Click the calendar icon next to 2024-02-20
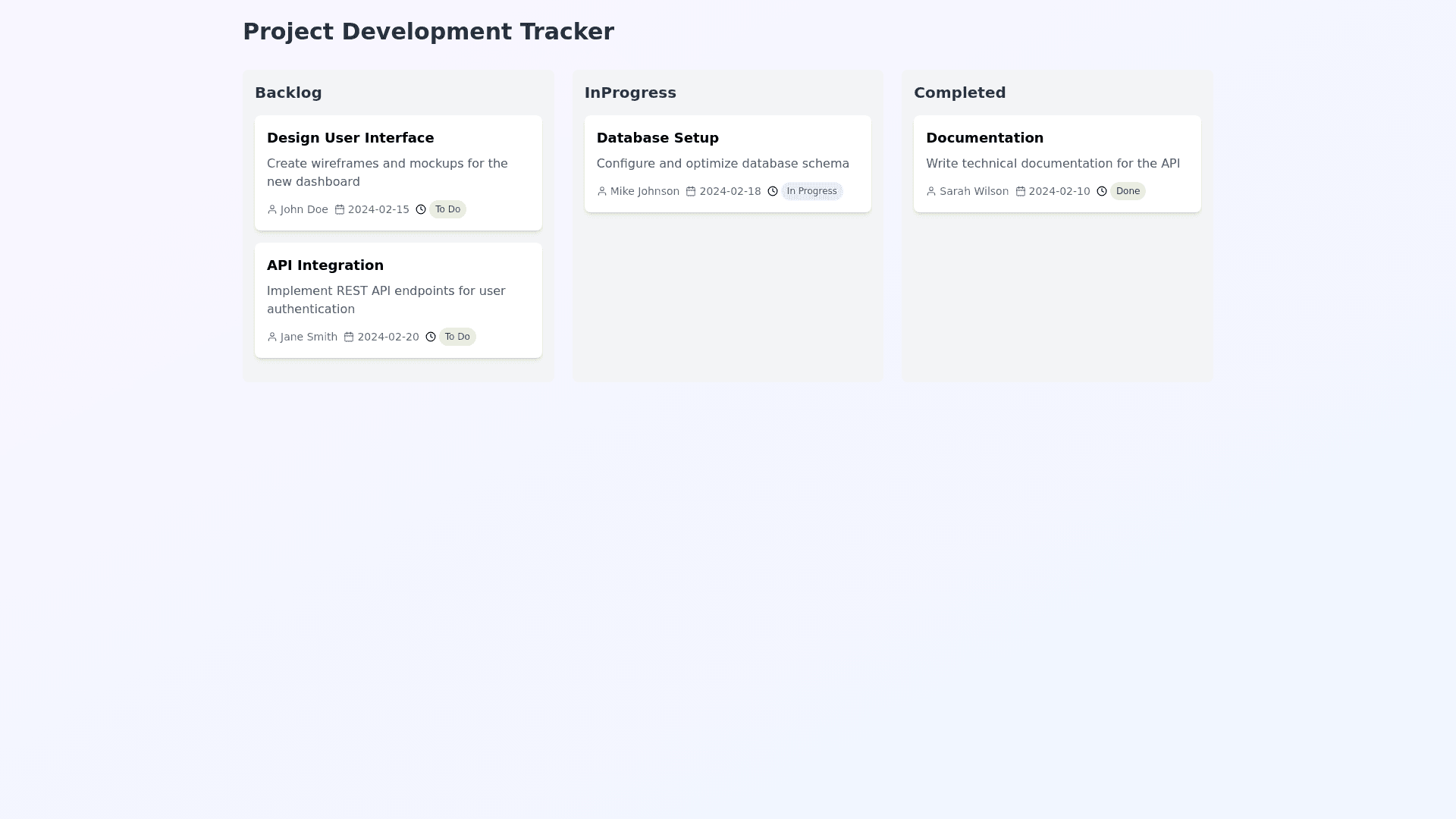This screenshot has width=1456, height=819. coord(349,337)
